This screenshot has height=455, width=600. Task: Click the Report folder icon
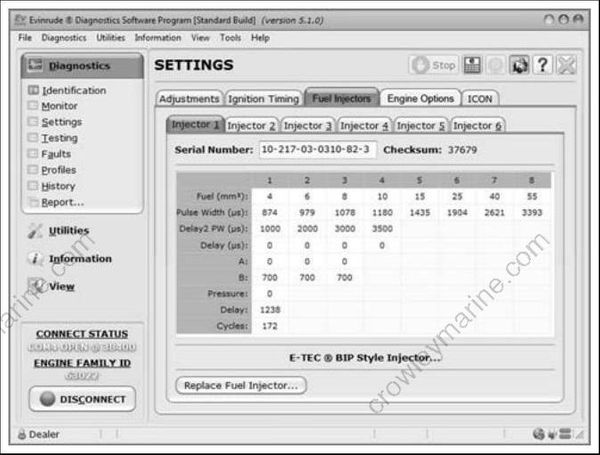(33, 202)
